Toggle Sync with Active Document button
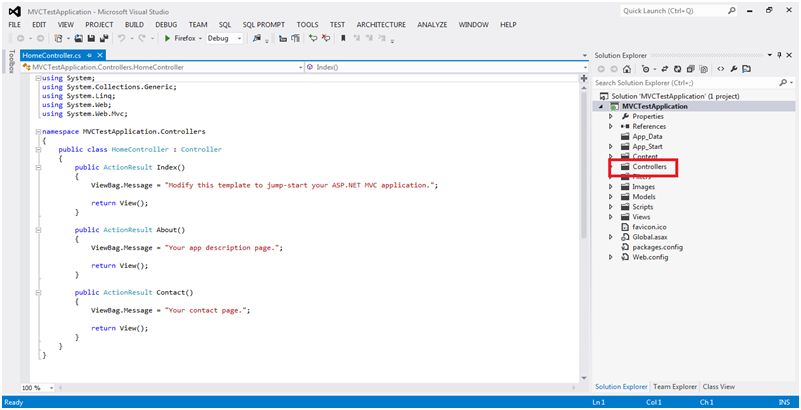The image size is (801, 410). (x=665, y=69)
